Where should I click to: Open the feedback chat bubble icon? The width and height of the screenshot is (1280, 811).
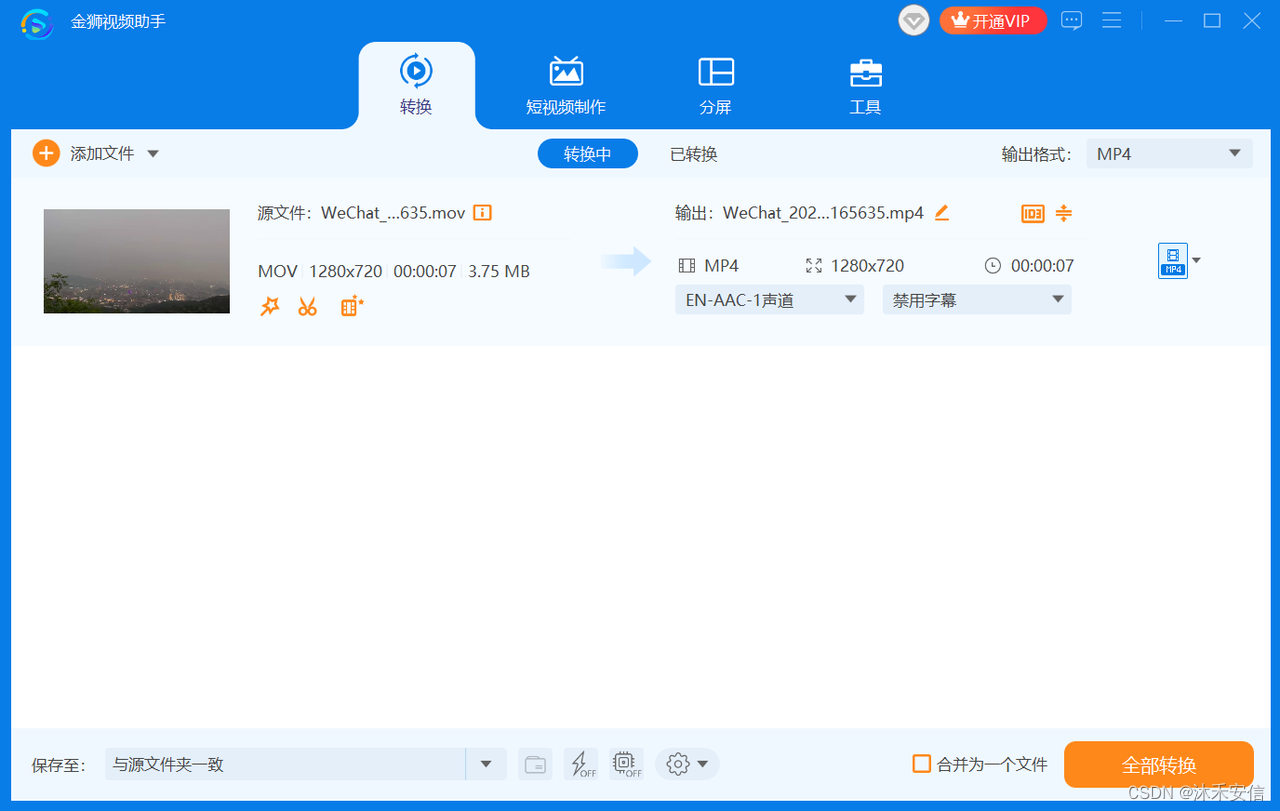1071,21
